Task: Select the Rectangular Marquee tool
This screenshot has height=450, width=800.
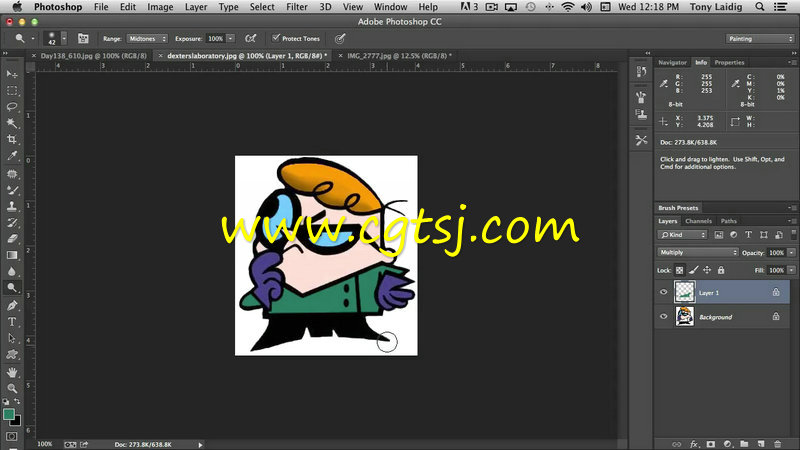Action: 12,91
